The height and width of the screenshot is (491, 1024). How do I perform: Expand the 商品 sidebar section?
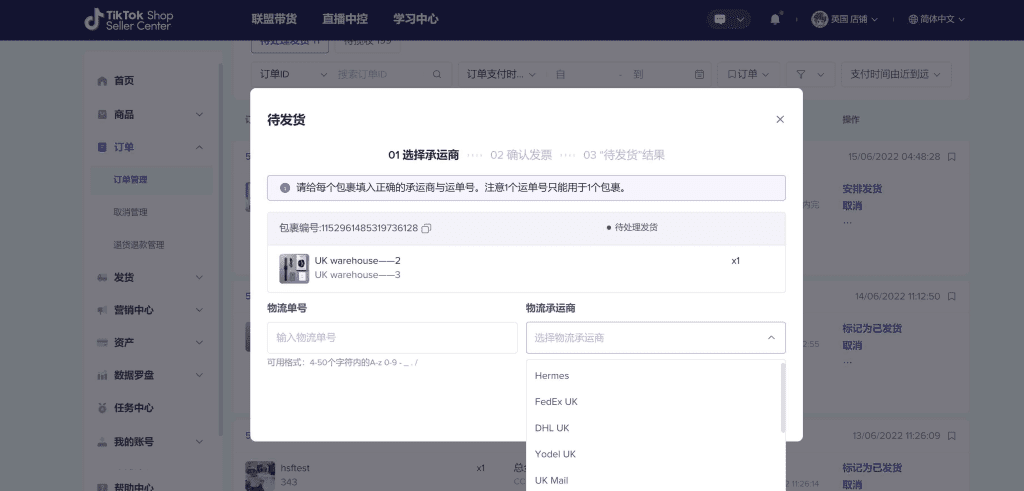[x=199, y=114]
